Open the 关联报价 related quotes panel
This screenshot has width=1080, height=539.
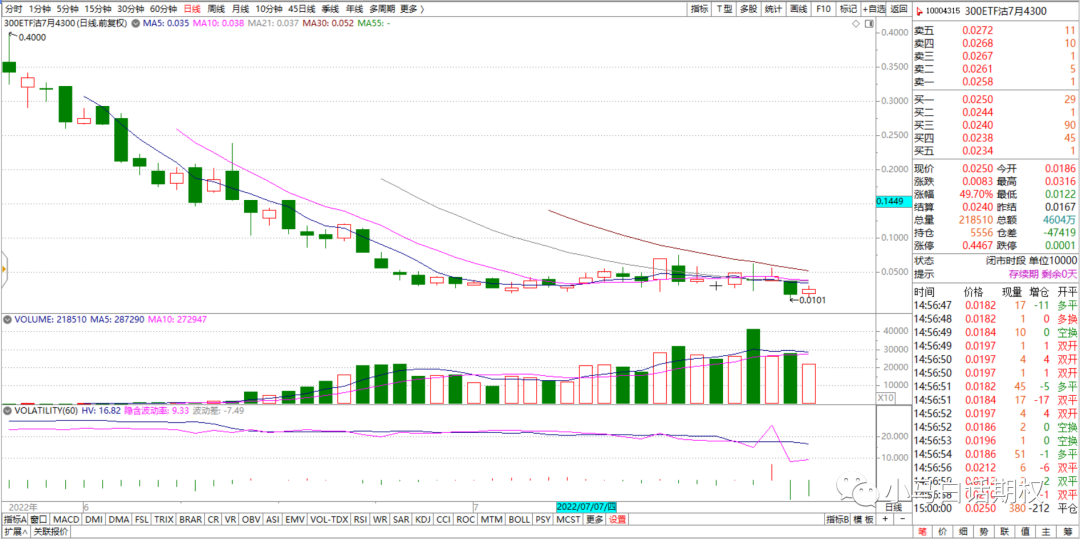[x=51, y=532]
